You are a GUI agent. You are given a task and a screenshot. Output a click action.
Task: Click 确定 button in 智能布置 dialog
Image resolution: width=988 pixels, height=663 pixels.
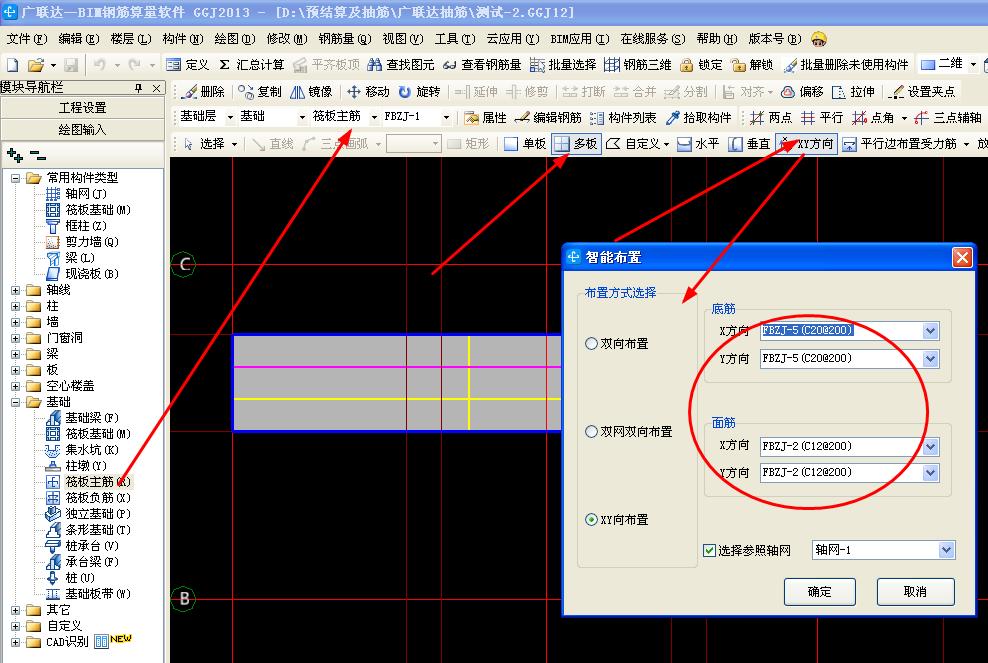pyautogui.click(x=820, y=592)
